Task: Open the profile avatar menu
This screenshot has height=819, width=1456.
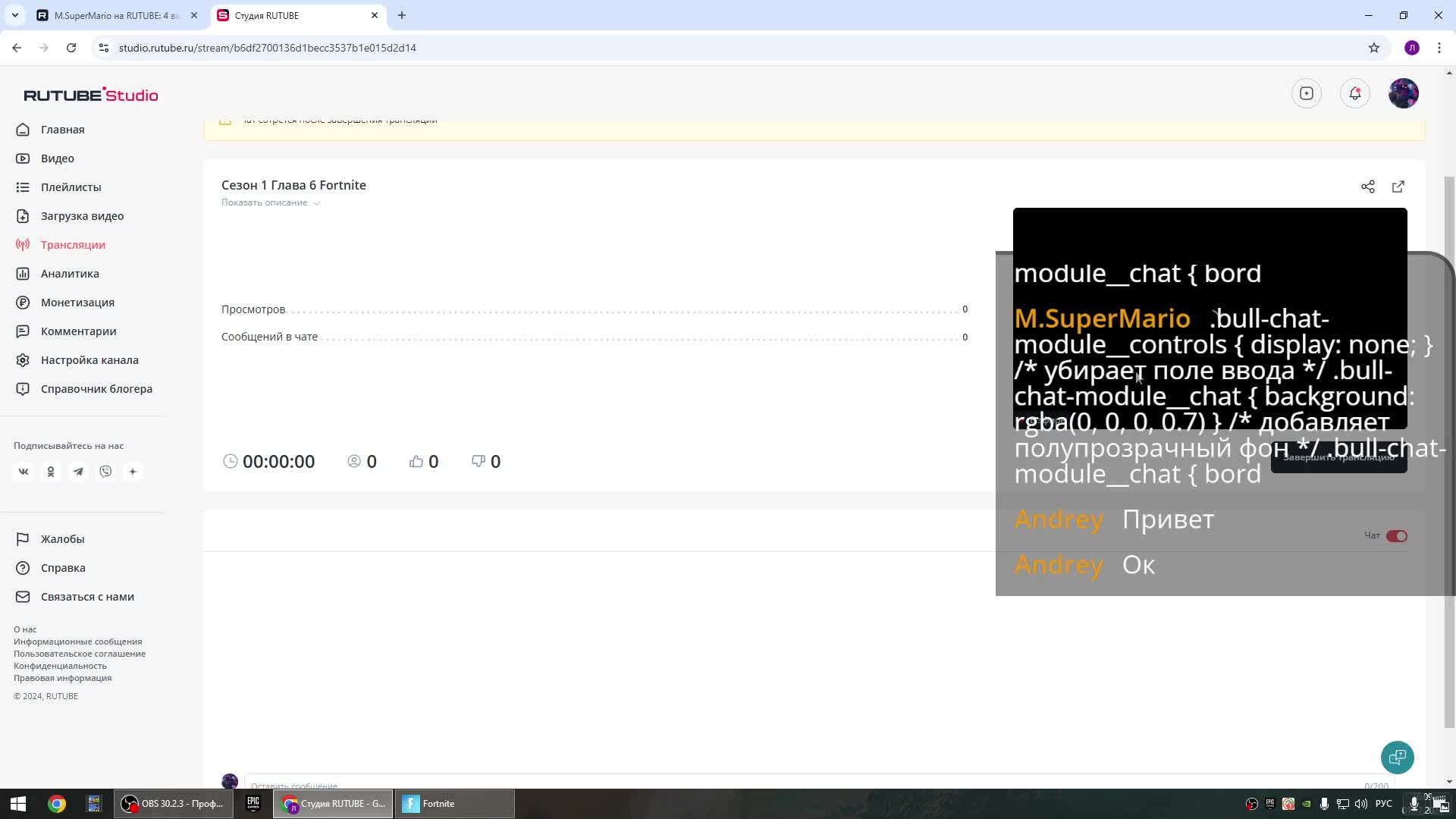Action: 1403,93
